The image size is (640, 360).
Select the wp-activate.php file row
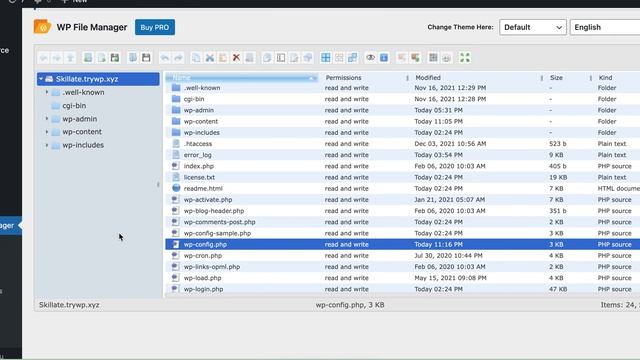click(402, 200)
